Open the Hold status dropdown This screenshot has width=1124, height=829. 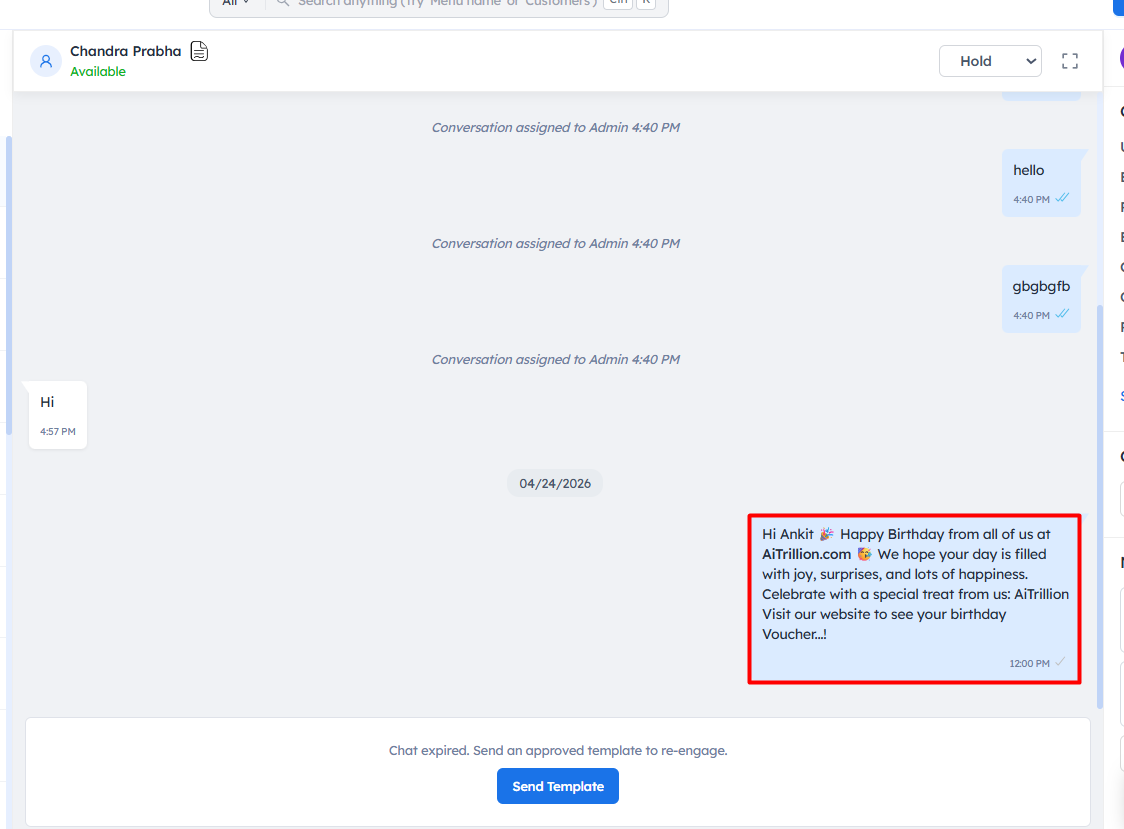point(989,61)
